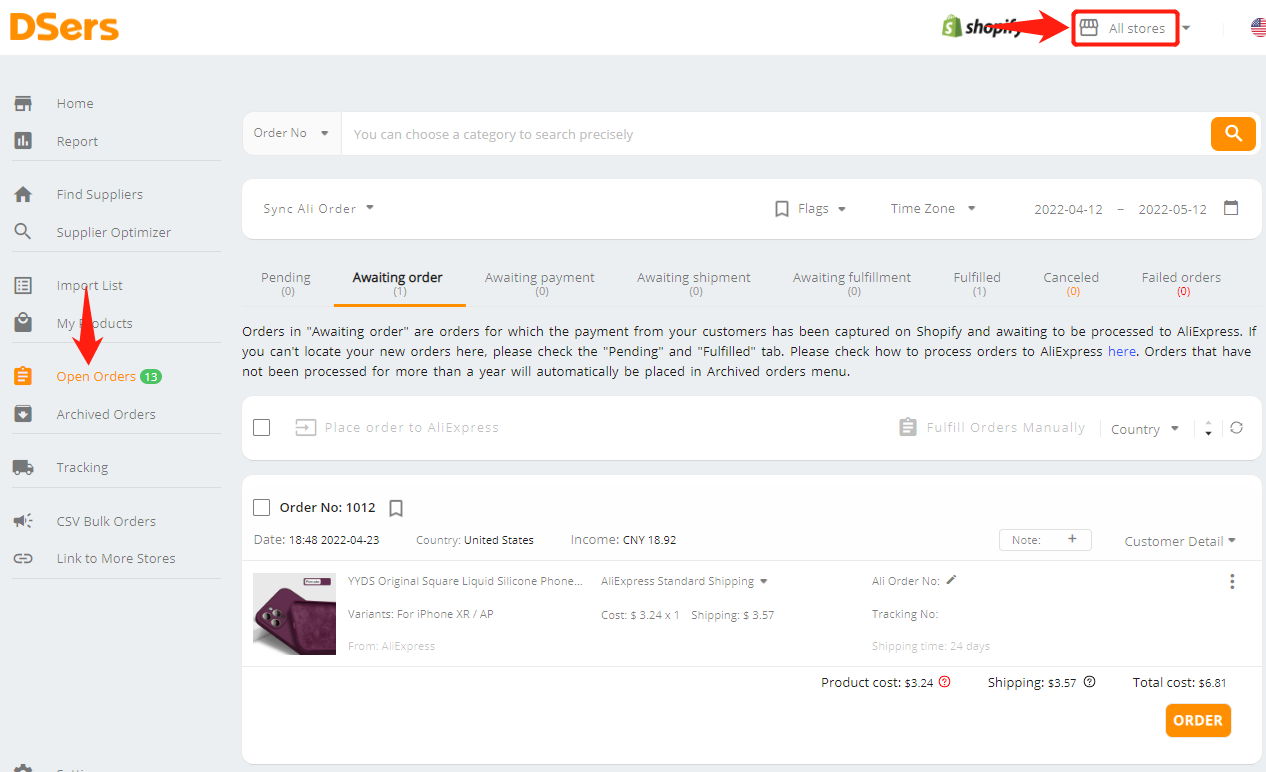The image size is (1266, 772).
Task: Go to Home in sidebar
Action: 75,103
